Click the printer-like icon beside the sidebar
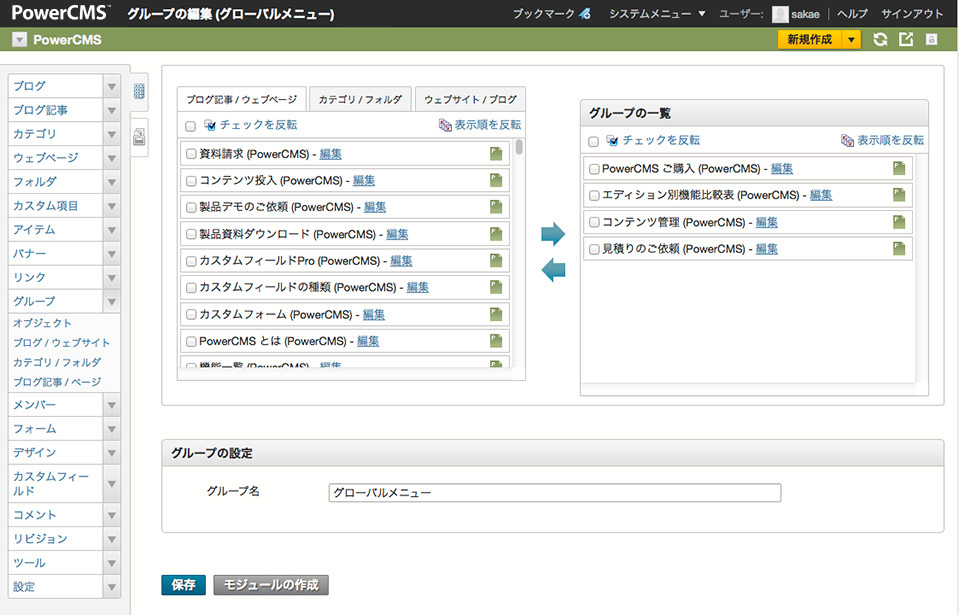Image resolution: width=959 pixels, height=615 pixels. tap(139, 137)
